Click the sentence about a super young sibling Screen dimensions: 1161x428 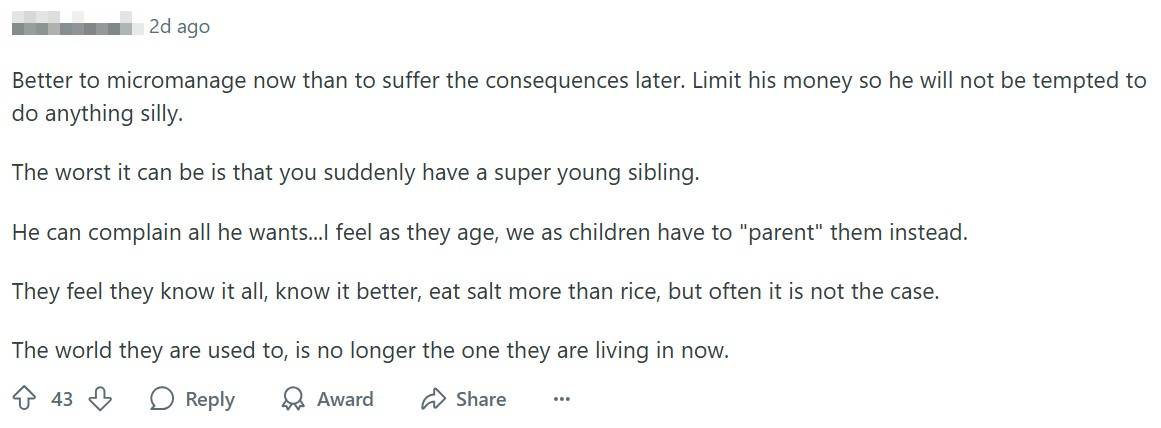pos(355,172)
